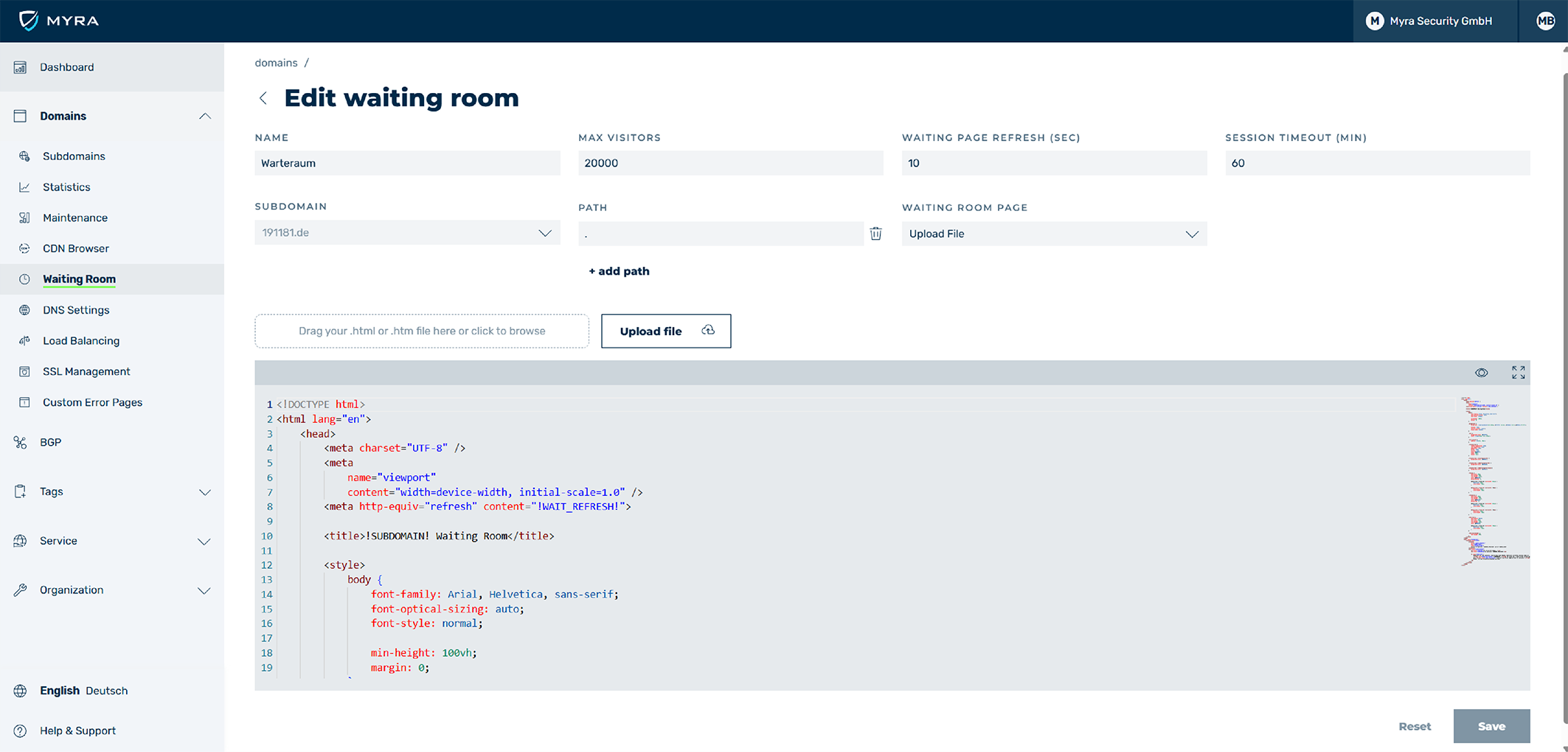
Task: Click line number 8 in code gutter
Action: click(270, 506)
